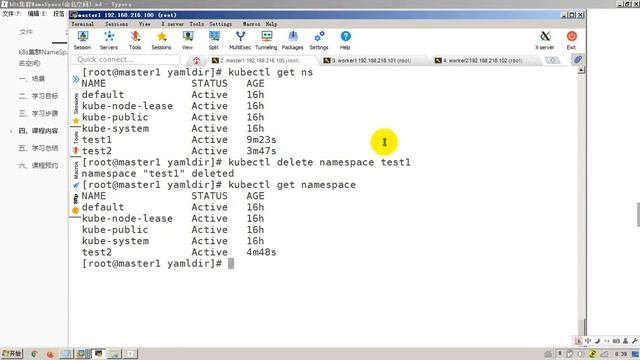640x360 pixels.
Task: Click the 'test1' row showing 9m23s
Action: coord(179,140)
